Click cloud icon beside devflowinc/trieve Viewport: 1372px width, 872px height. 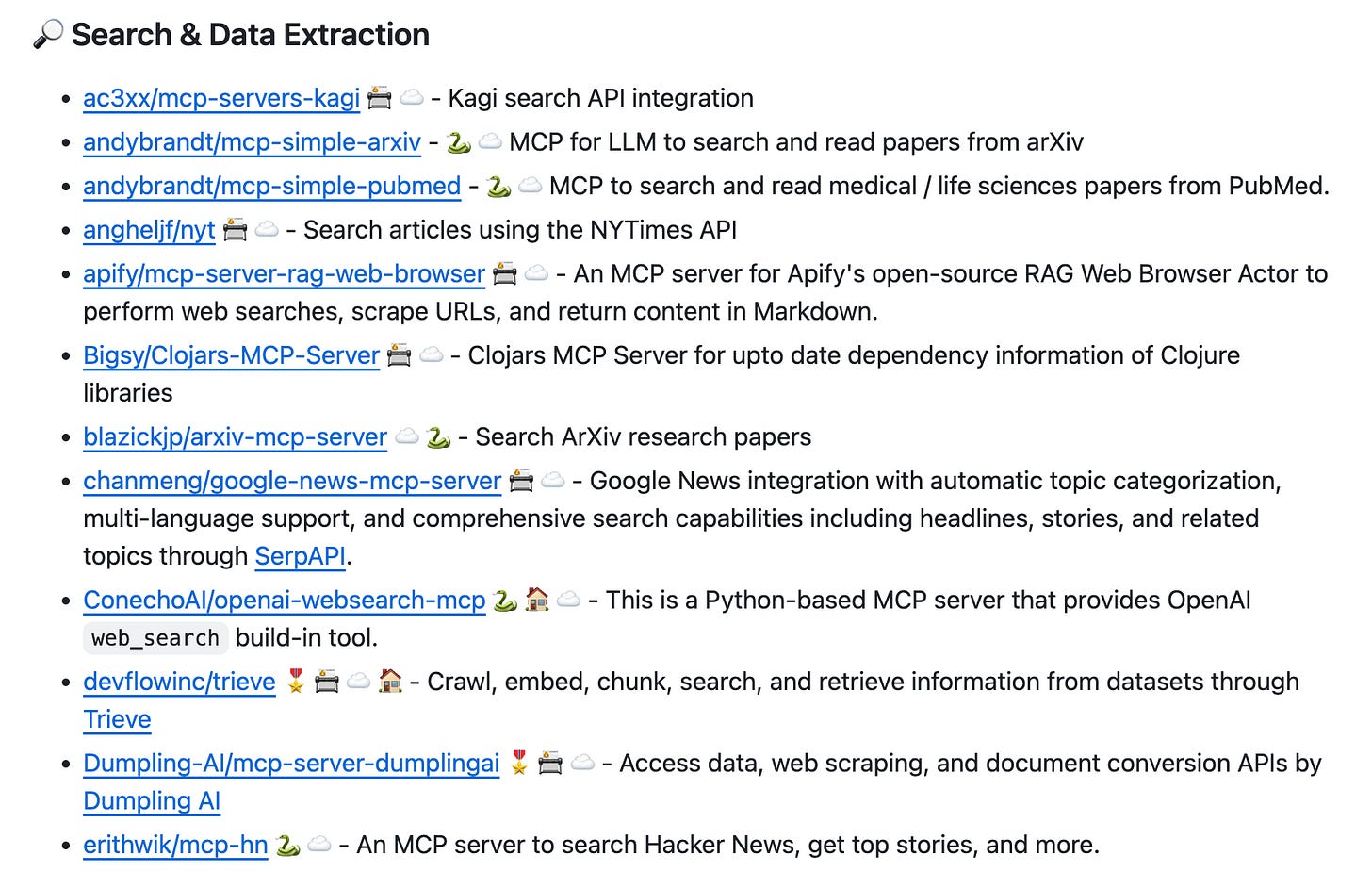pos(359,681)
